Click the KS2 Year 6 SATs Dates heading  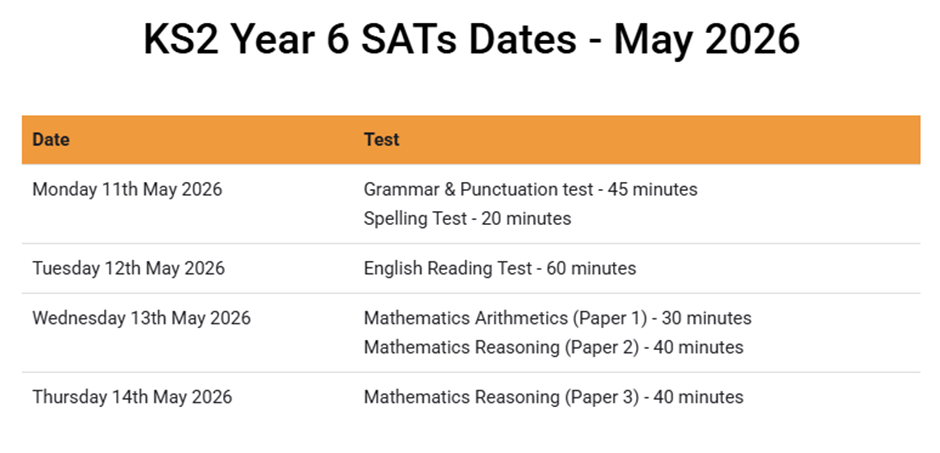tap(471, 40)
